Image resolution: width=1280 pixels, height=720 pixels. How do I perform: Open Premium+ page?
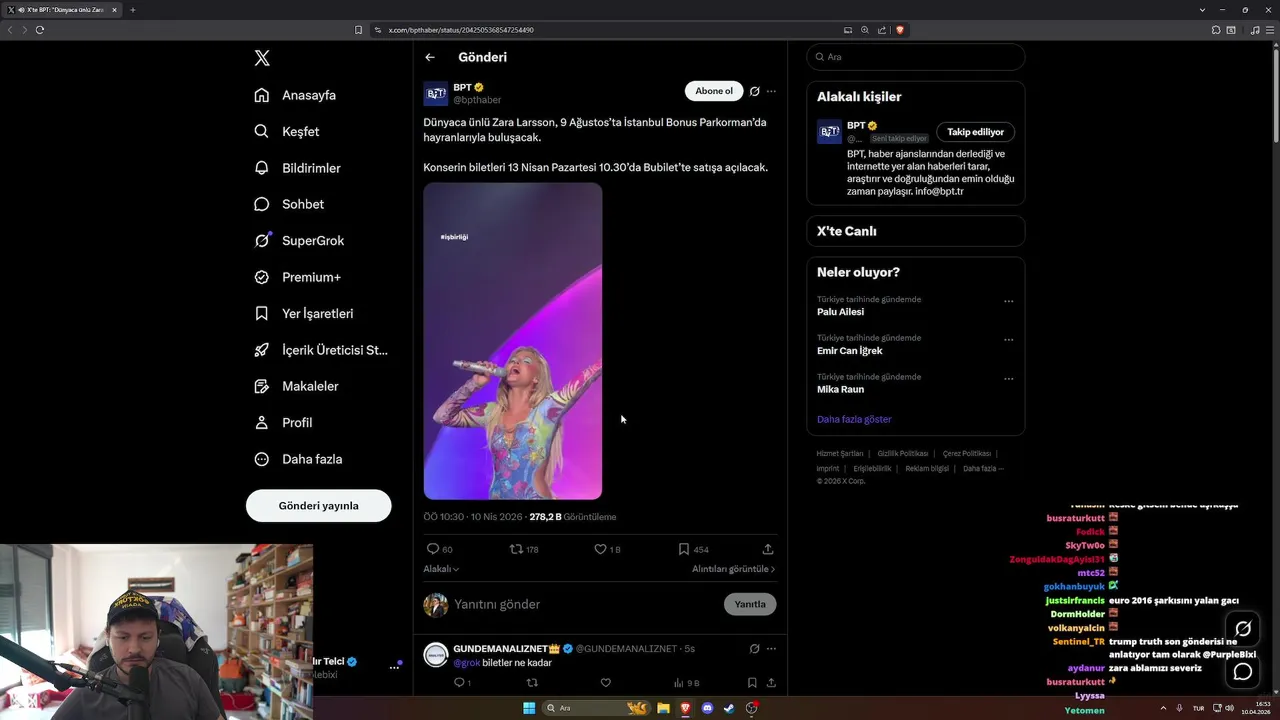pyautogui.click(x=297, y=277)
